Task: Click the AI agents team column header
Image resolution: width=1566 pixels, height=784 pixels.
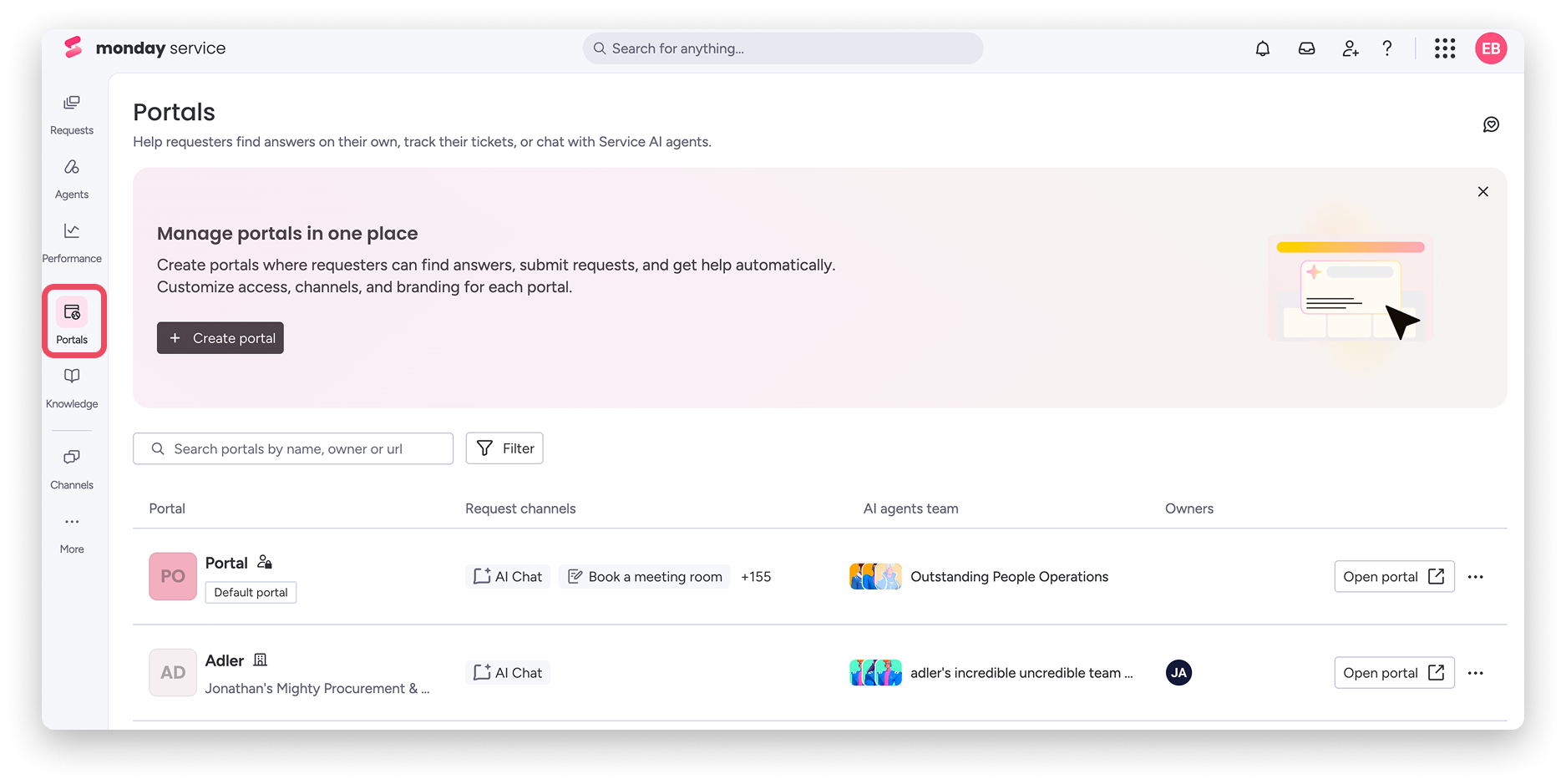Action: tap(910, 508)
